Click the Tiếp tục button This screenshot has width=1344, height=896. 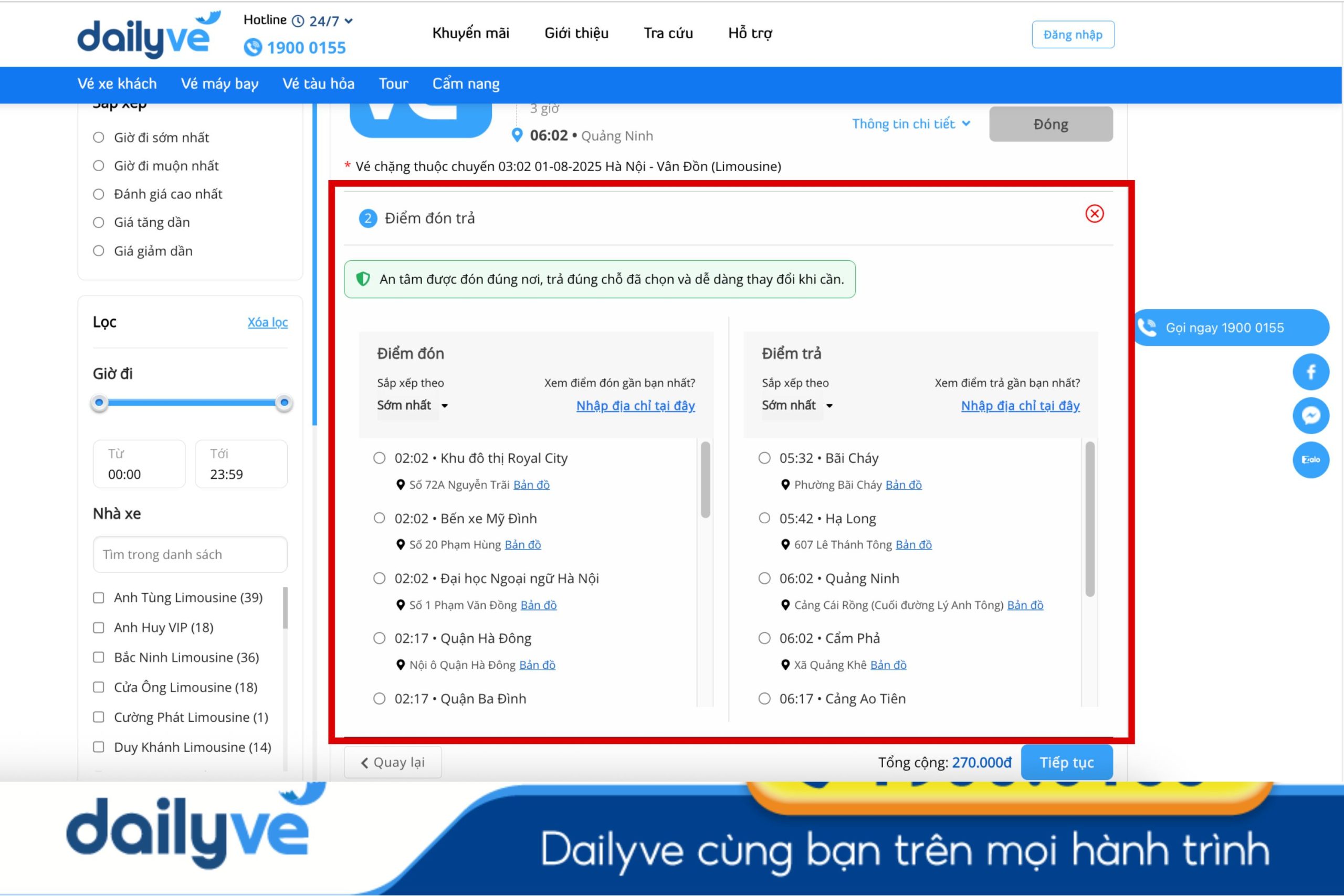(1066, 762)
